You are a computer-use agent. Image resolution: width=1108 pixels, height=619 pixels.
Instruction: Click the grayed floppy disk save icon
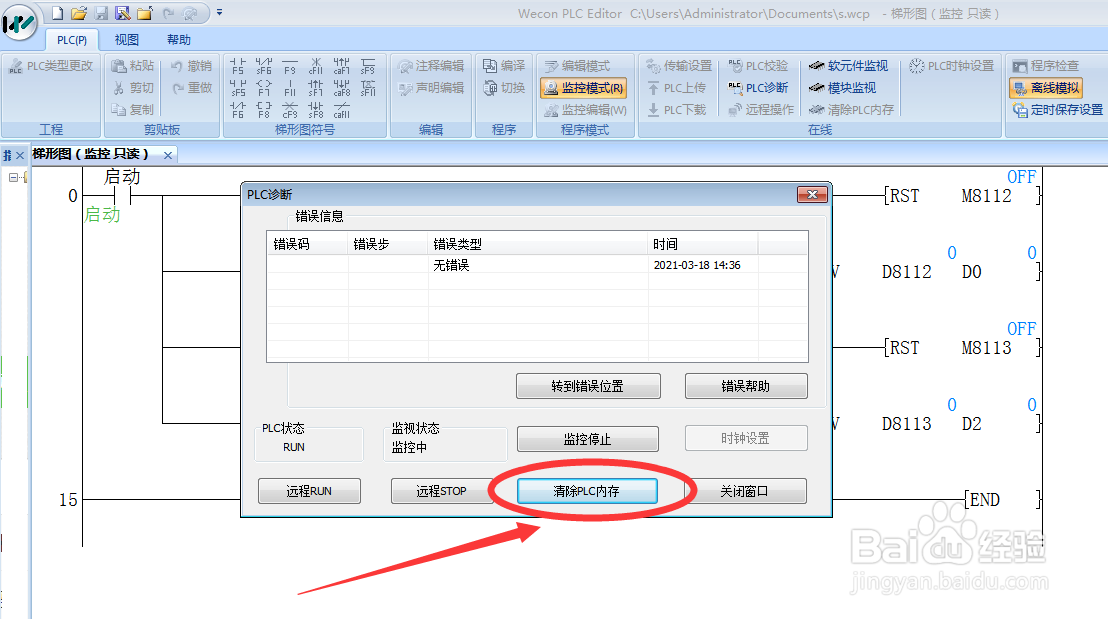(x=101, y=13)
